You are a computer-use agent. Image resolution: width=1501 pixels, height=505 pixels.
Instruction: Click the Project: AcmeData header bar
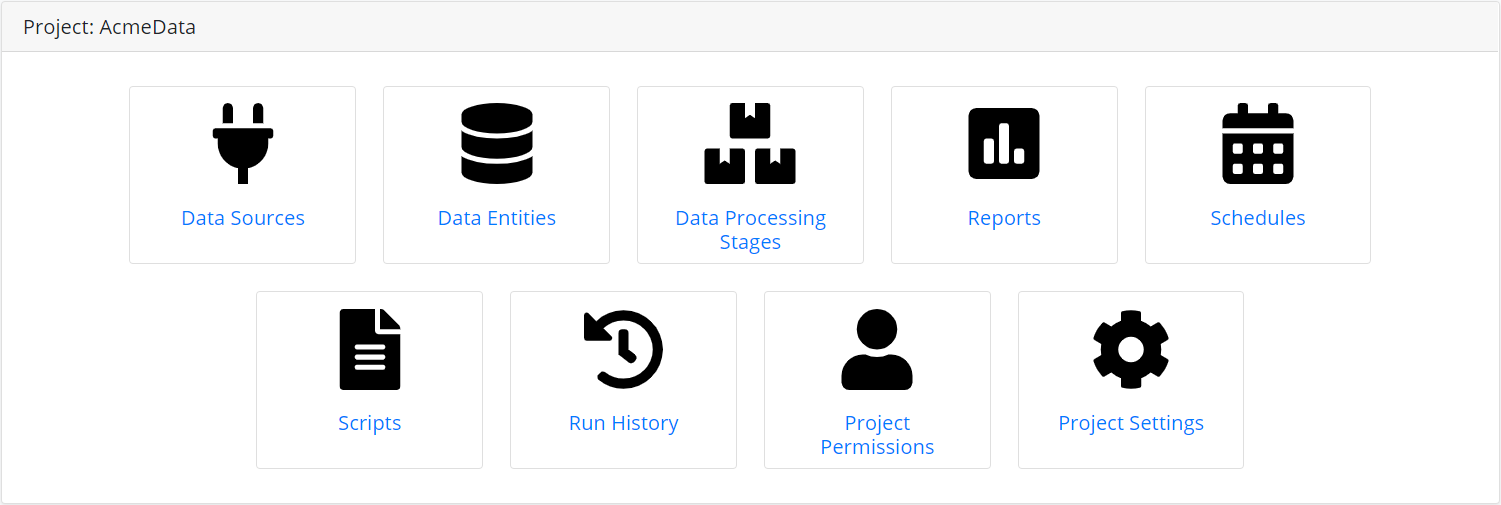pos(750,27)
